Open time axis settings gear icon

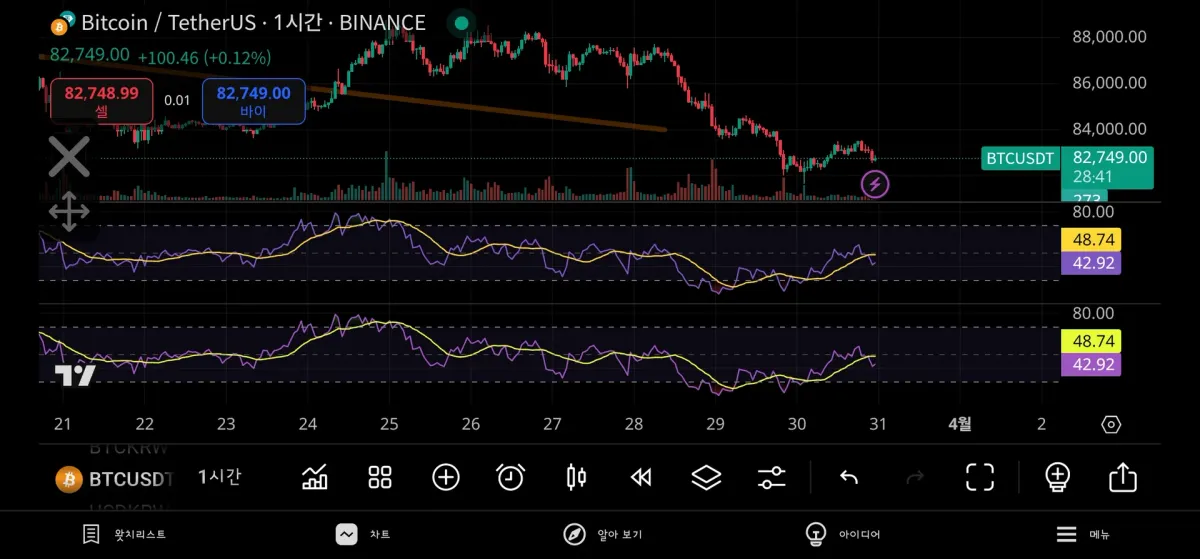(x=1111, y=424)
